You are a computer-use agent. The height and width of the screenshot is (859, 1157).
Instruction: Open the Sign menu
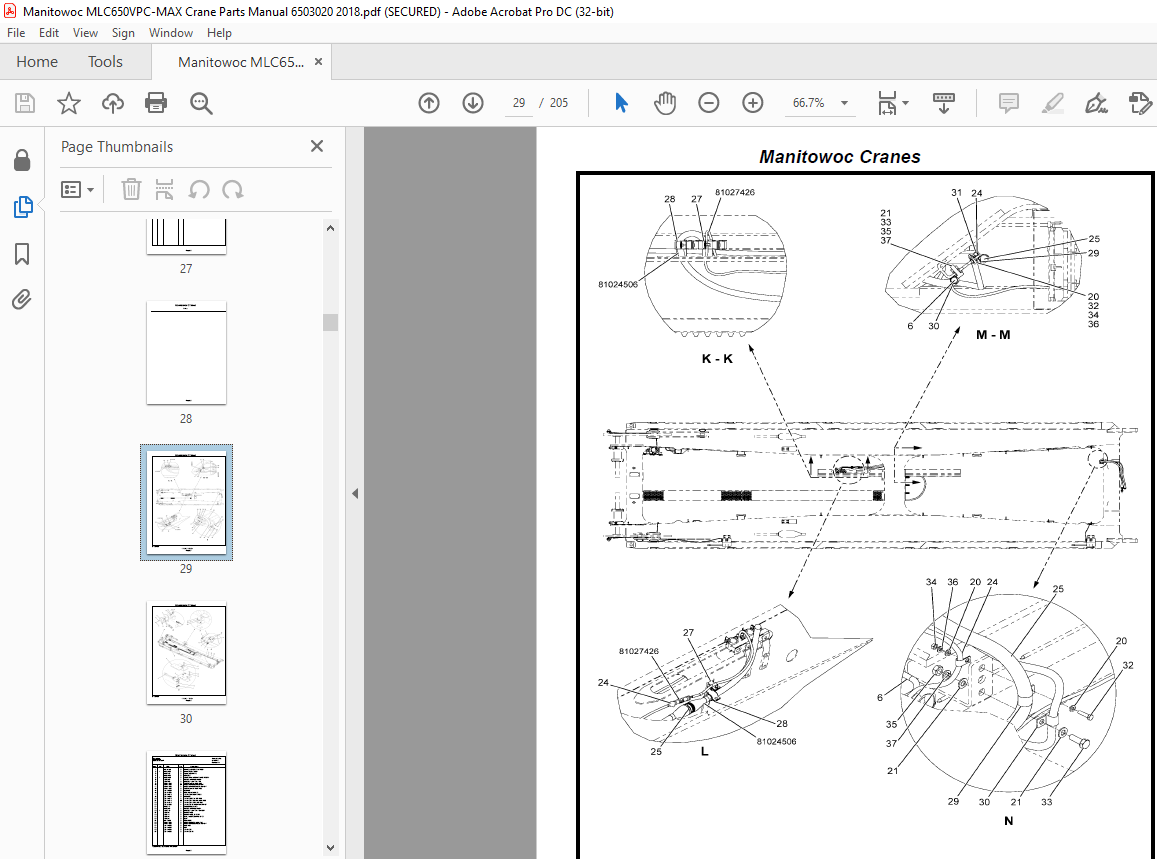pyautogui.click(x=123, y=32)
